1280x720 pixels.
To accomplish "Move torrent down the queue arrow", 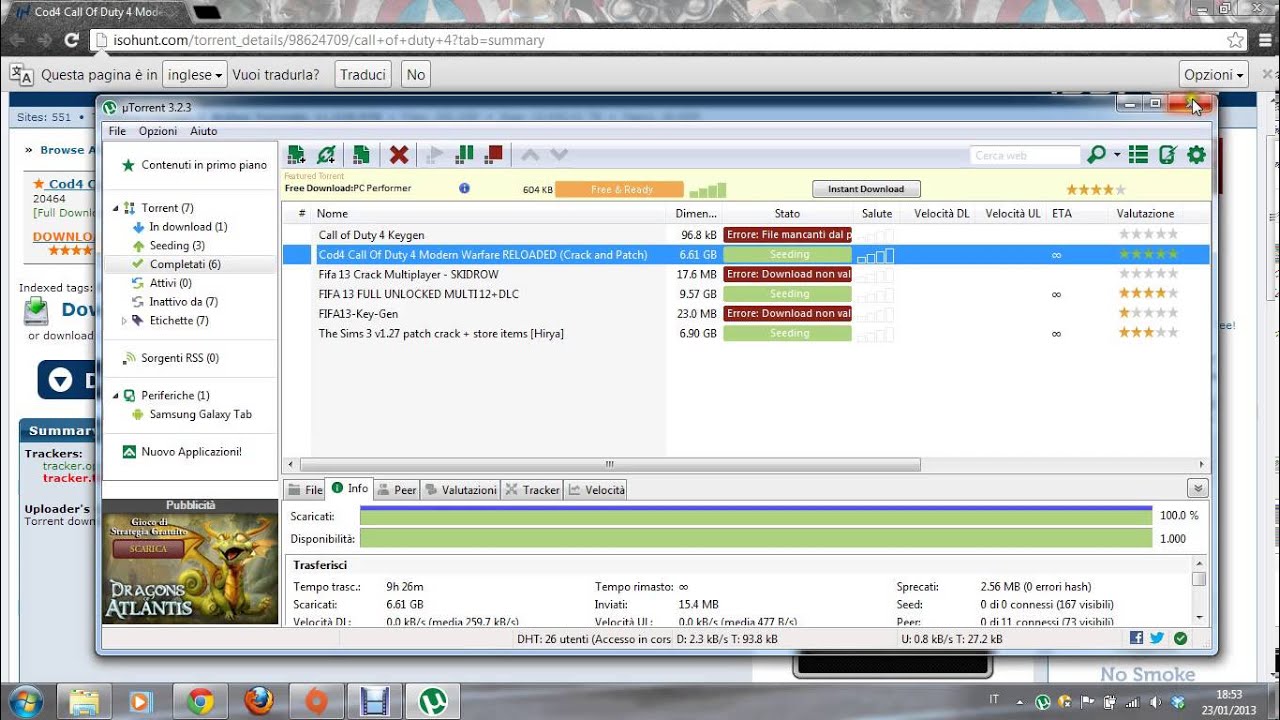I will coord(559,154).
